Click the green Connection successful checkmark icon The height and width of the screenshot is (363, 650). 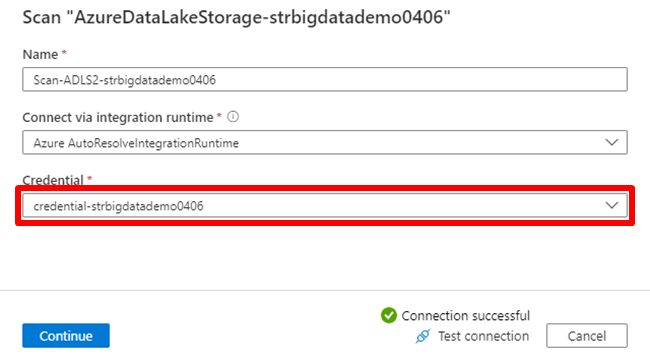point(389,315)
